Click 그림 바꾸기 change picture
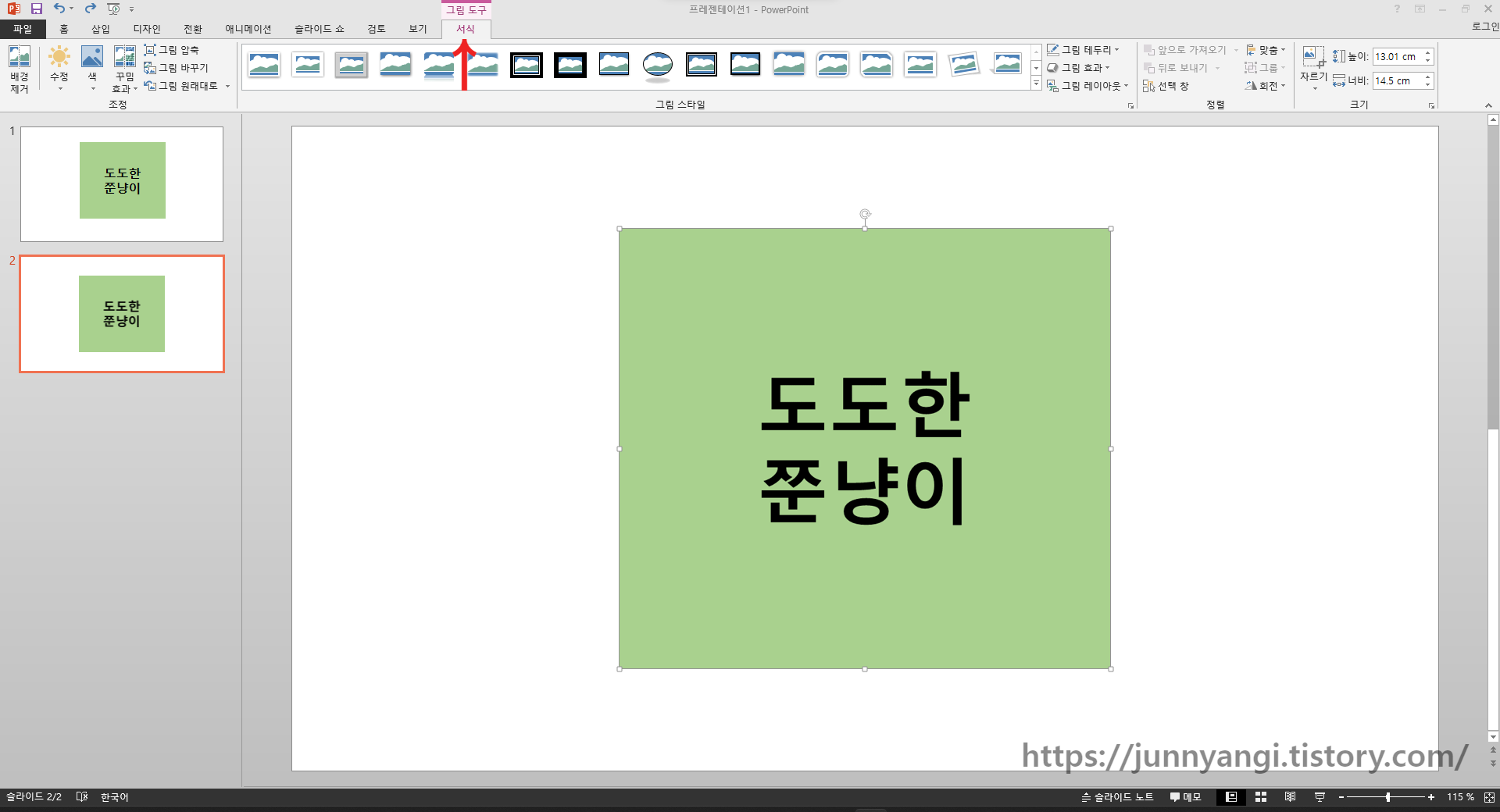The width and height of the screenshot is (1500, 812). (177, 68)
